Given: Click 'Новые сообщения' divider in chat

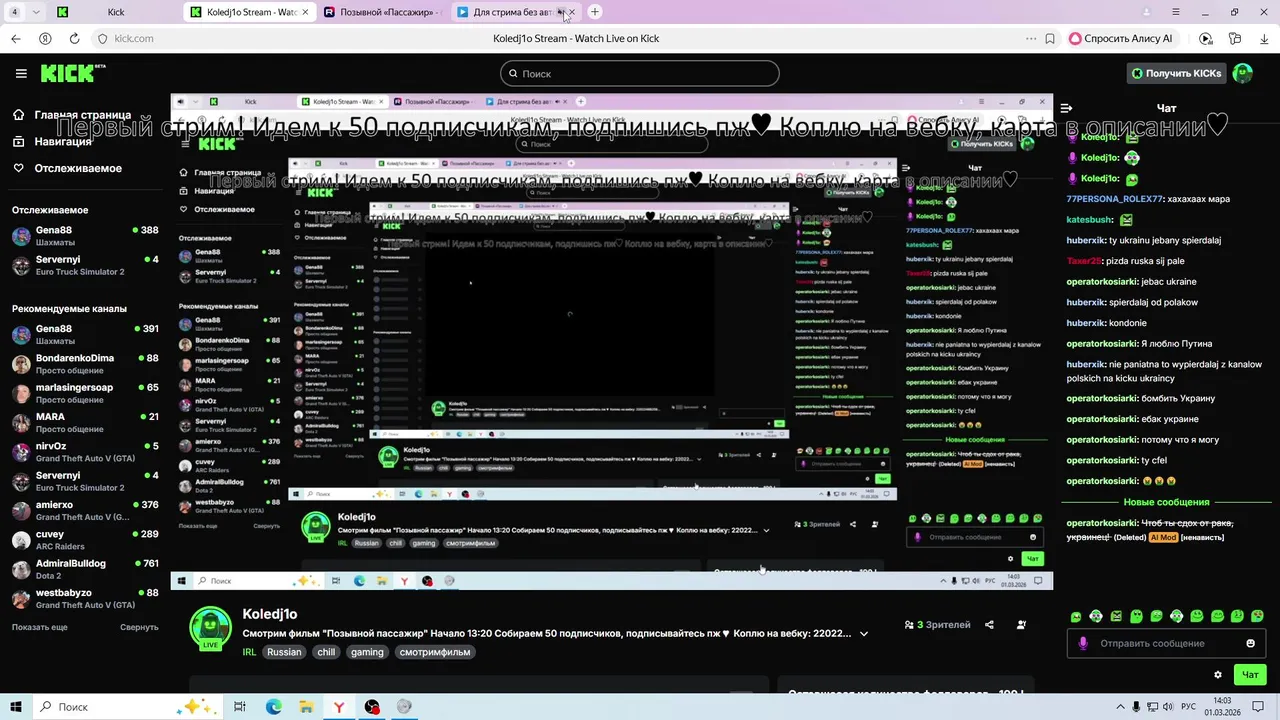Looking at the screenshot, I should [1166, 502].
